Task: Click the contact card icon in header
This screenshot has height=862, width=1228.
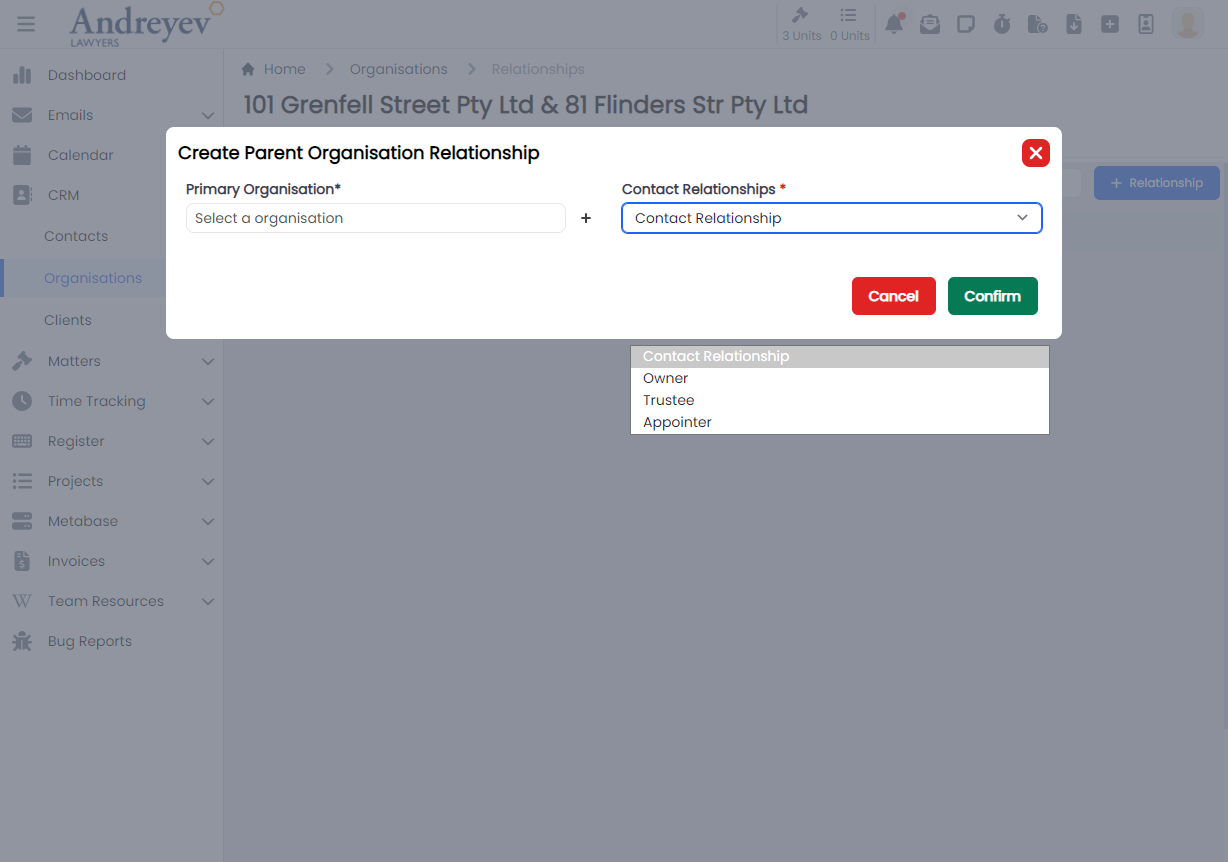Action: (1146, 24)
